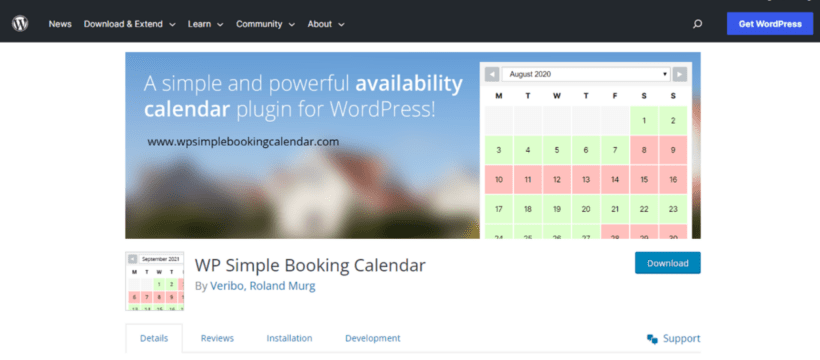This screenshot has width=820, height=360.
Task: Open the August 2020 month selector
Action: pyautogui.click(x=586, y=74)
